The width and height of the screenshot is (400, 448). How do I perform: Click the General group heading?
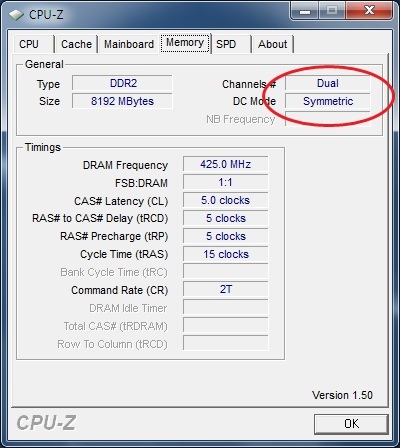point(44,64)
